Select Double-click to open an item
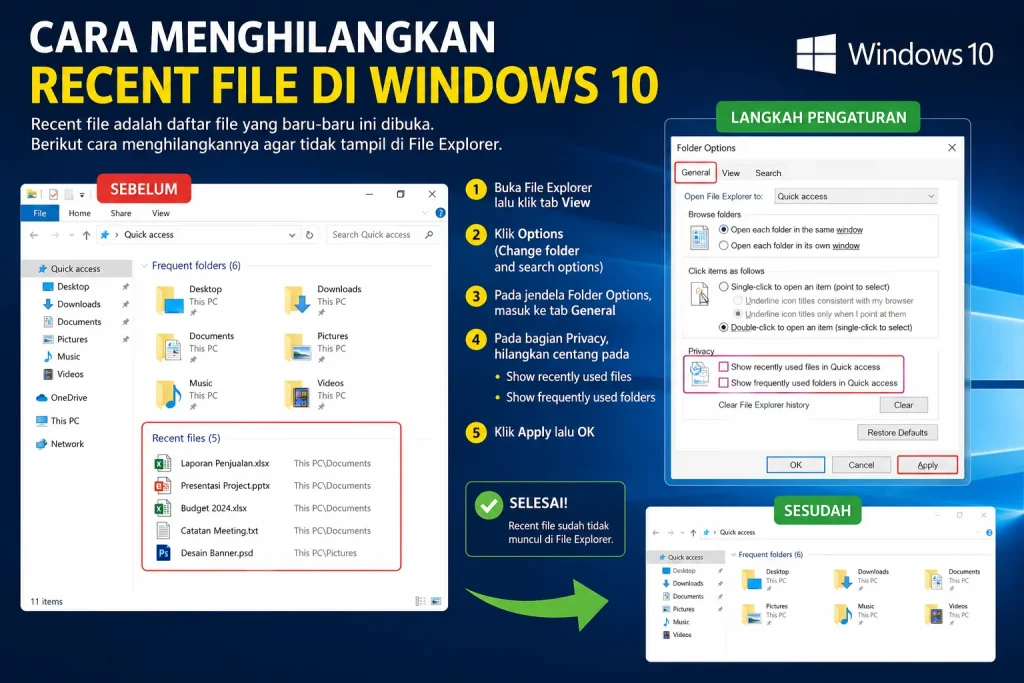 point(724,327)
